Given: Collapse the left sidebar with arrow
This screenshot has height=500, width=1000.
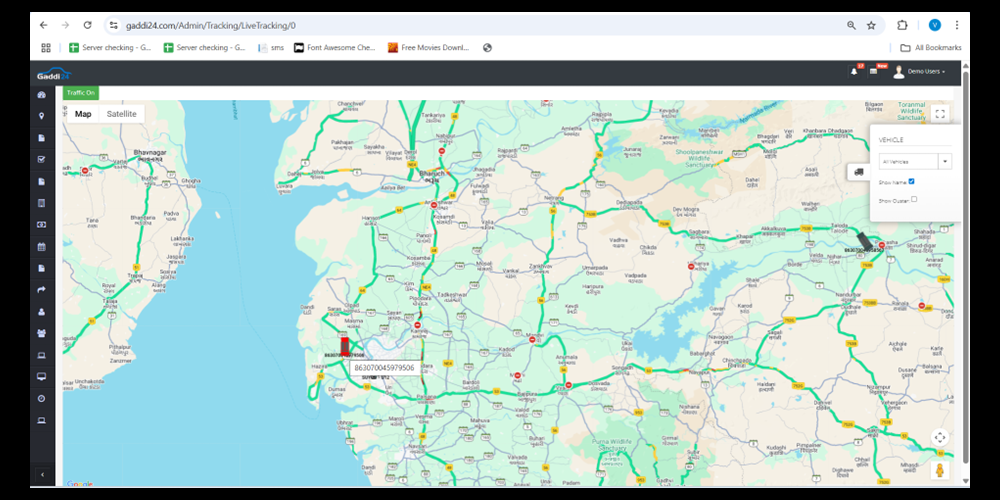Looking at the screenshot, I should click(x=42, y=474).
